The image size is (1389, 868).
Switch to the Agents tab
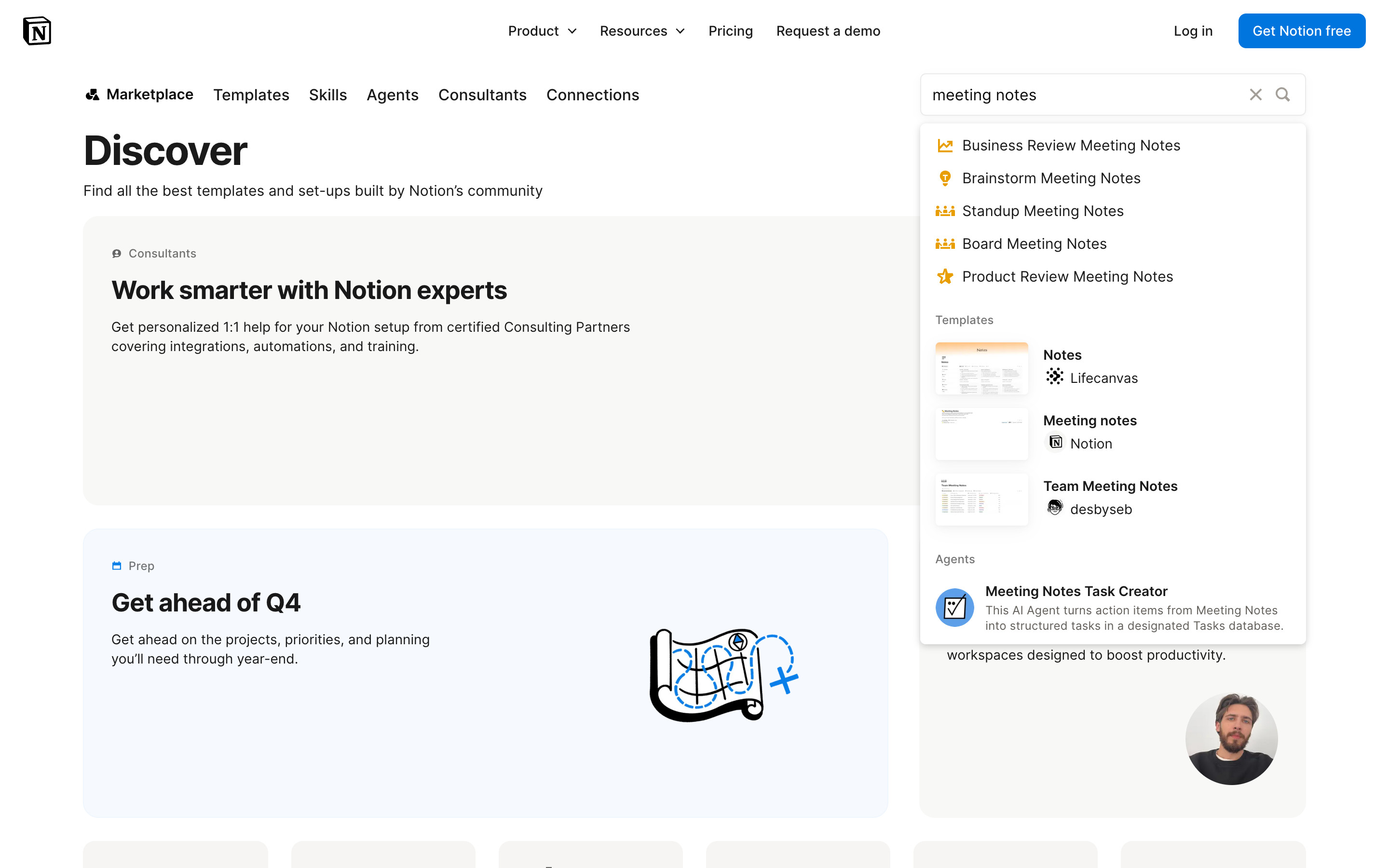click(393, 95)
